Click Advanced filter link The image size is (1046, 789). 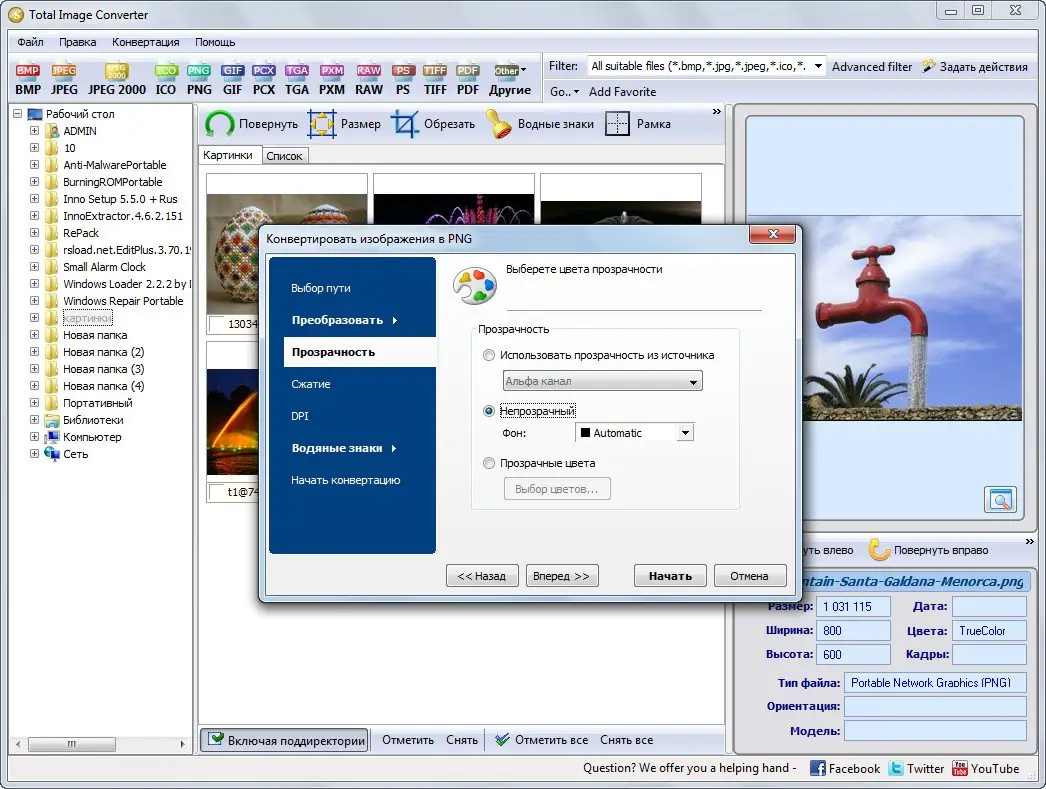tap(871, 67)
